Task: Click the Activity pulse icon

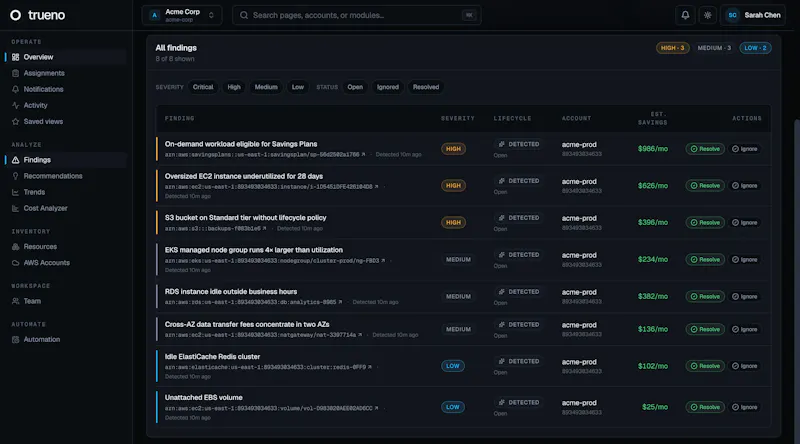Action: [15, 106]
